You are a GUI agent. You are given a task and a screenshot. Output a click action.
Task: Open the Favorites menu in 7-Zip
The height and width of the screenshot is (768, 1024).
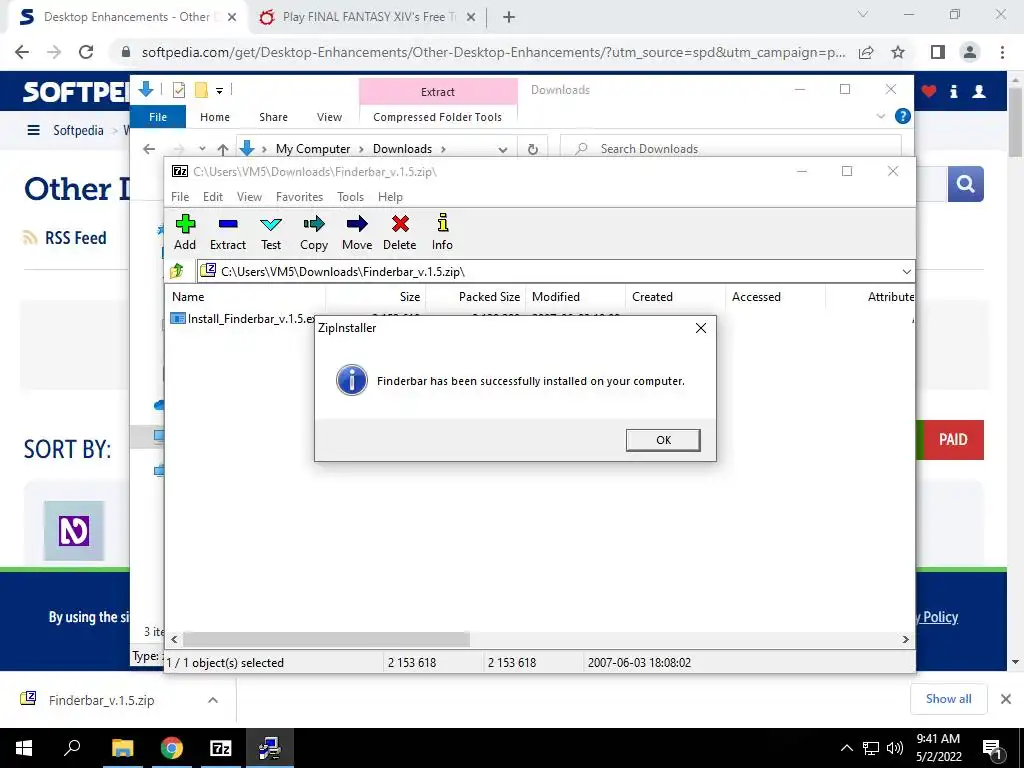click(299, 197)
